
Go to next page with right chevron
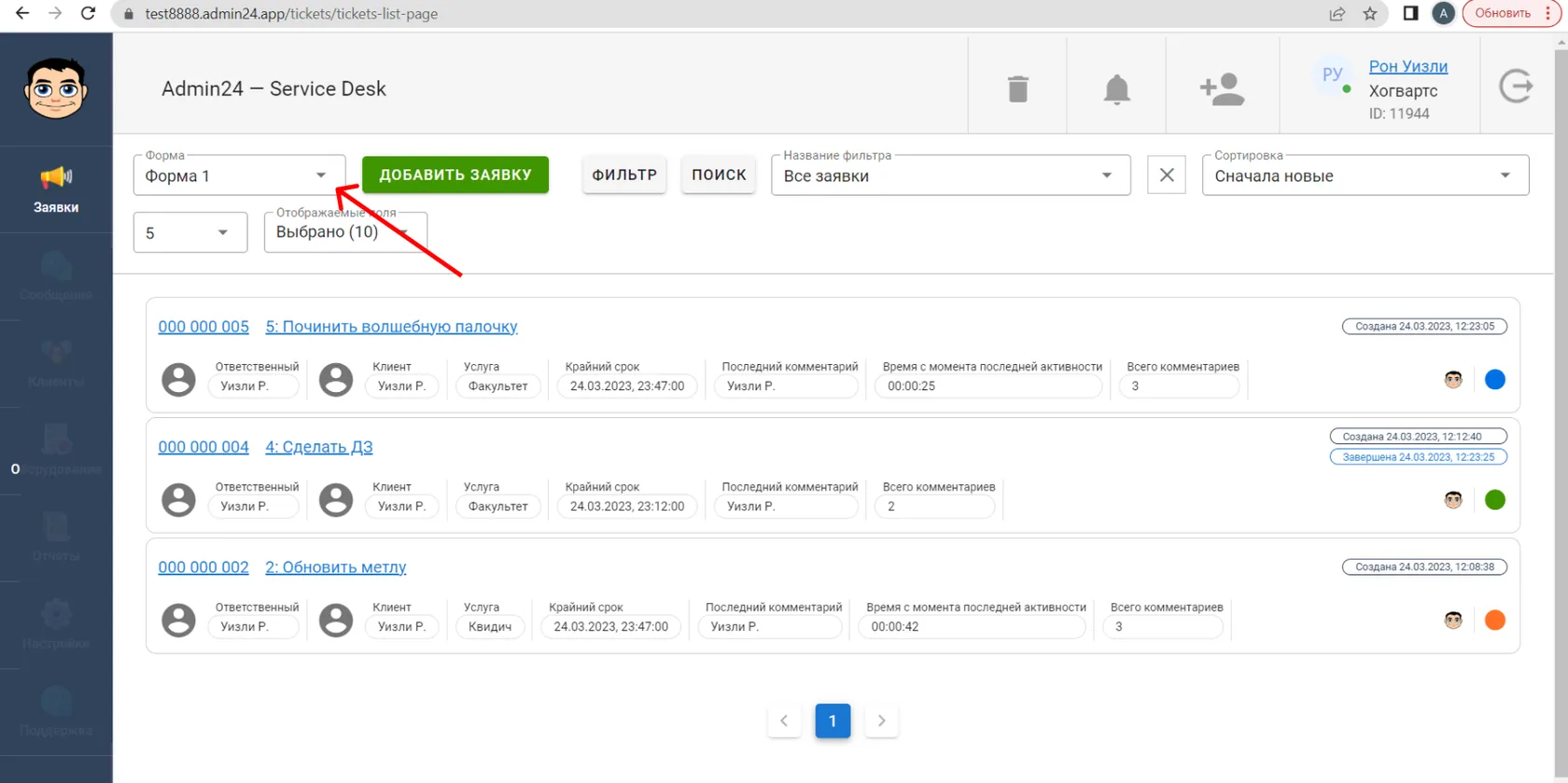[x=881, y=720]
